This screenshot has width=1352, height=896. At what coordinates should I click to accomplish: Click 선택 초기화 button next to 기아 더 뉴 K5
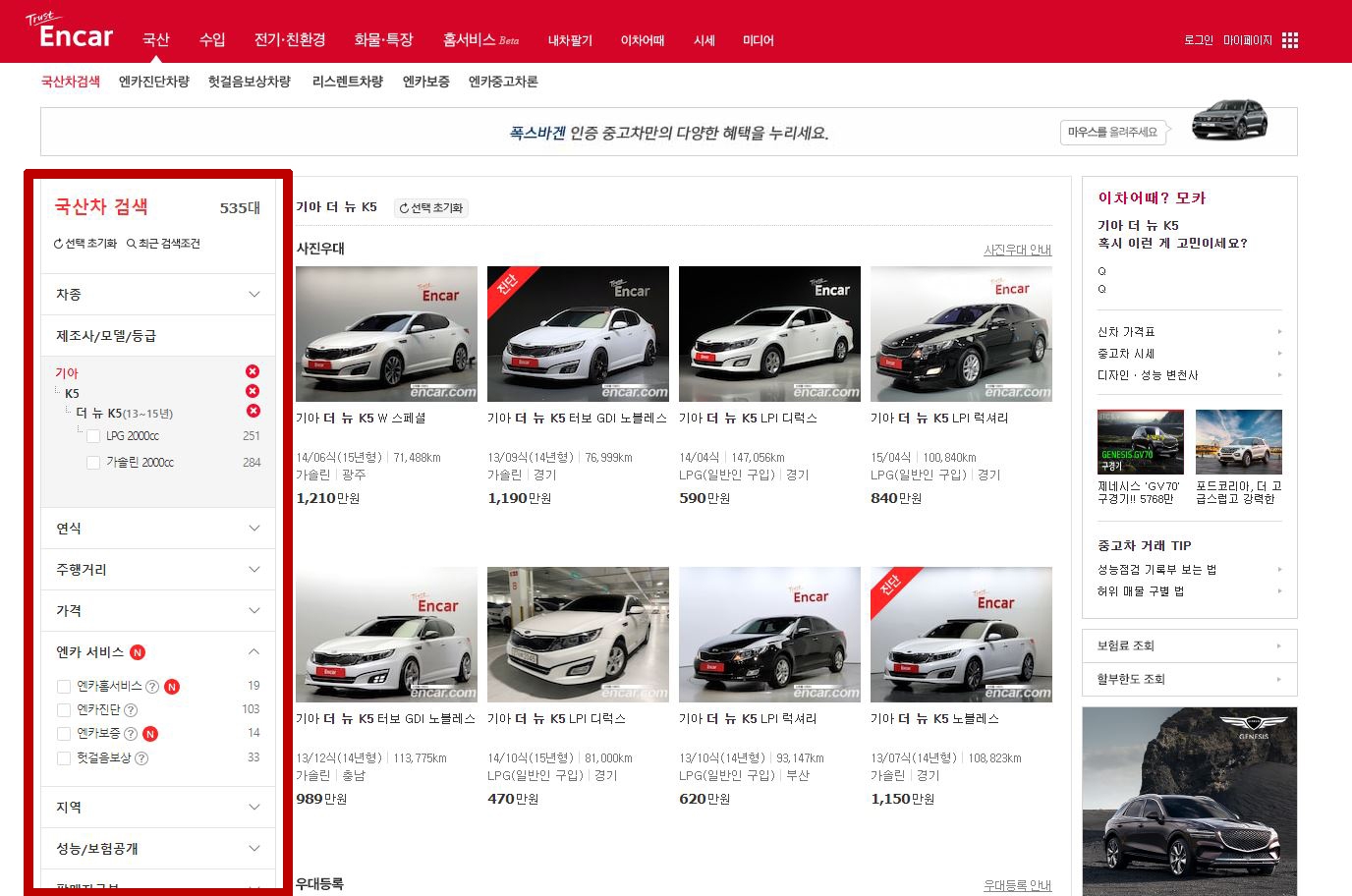point(431,208)
